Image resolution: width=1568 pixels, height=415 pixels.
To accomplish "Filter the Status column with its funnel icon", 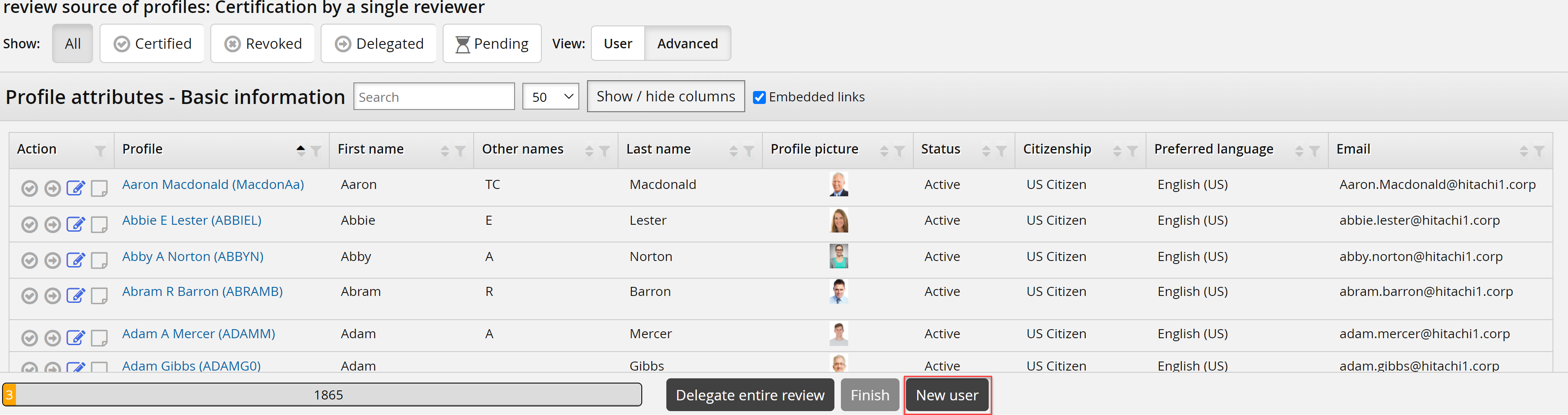I will pos(1002,151).
